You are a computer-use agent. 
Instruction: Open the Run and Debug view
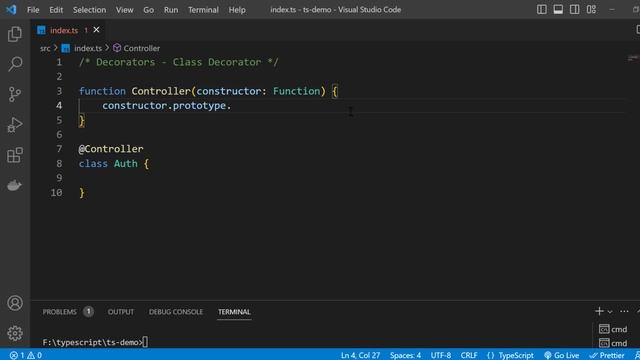click(15, 124)
